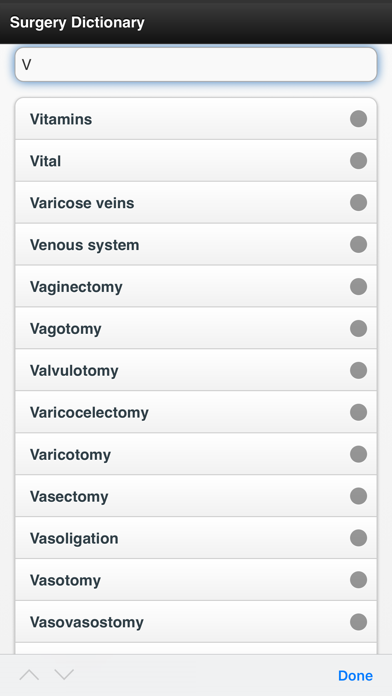The image size is (392, 696).
Task: Tap the circle indicator next to Venous system
Action: [x=358, y=244]
